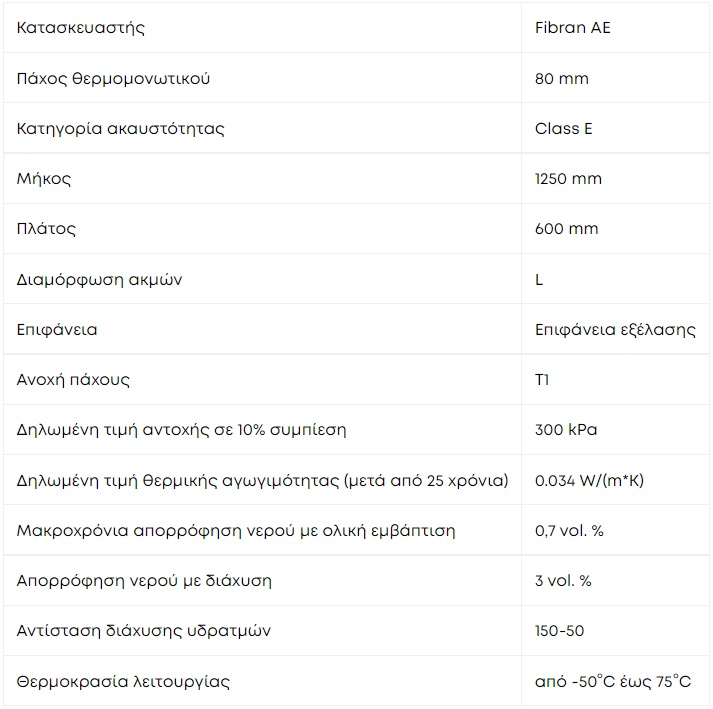The height and width of the screenshot is (709, 713).
Task: Select the 1250 mm length value
Action: [x=568, y=179]
